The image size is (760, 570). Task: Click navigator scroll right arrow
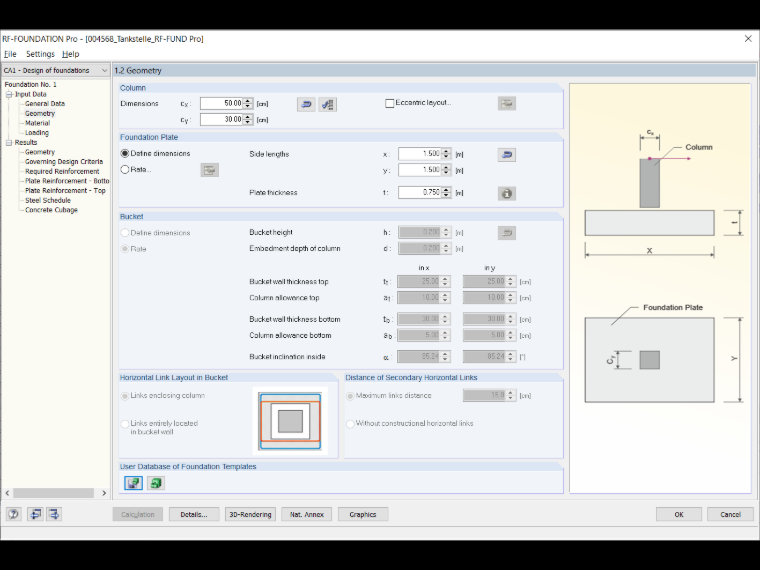[104, 493]
